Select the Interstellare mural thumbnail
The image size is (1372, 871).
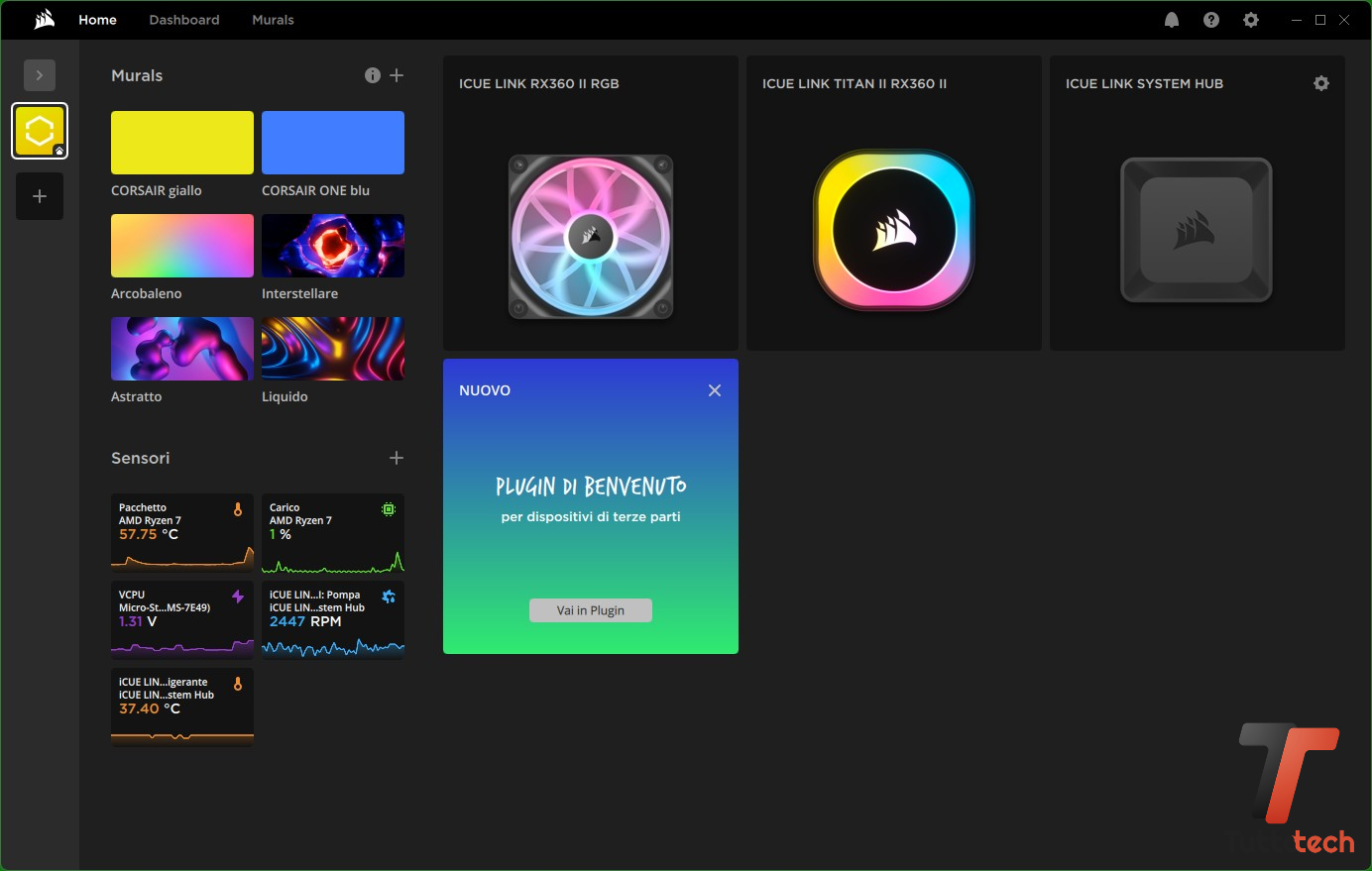(x=333, y=246)
